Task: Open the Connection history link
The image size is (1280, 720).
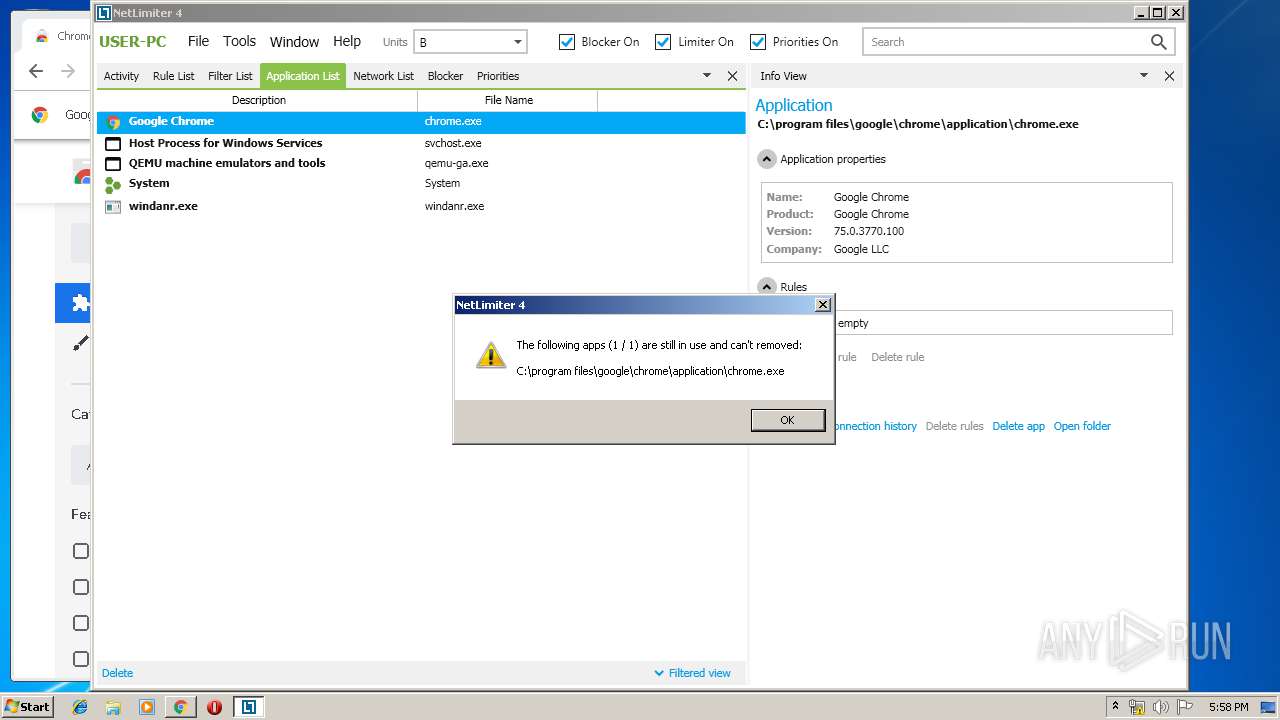Action: tap(874, 426)
